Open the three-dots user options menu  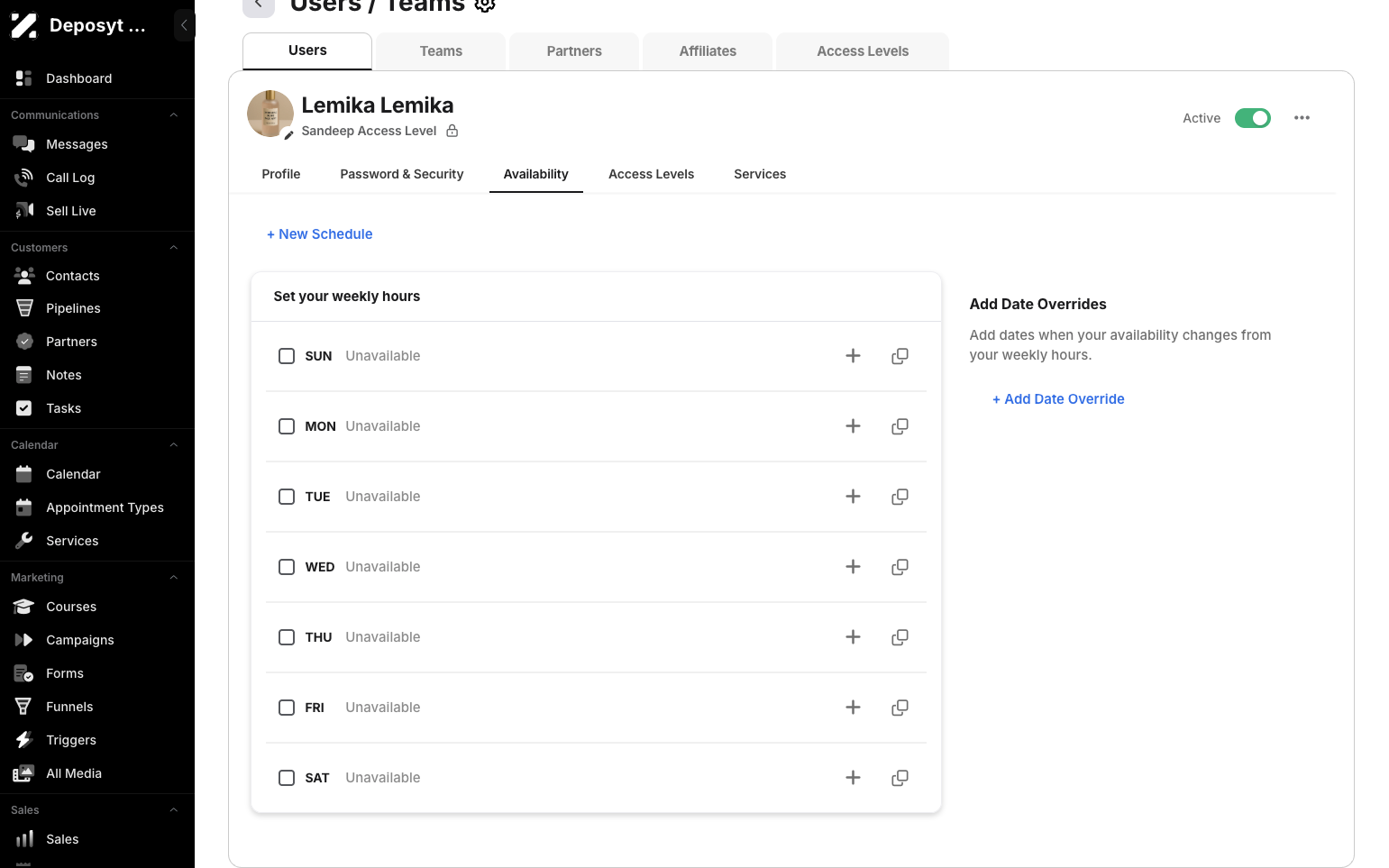tap(1302, 118)
